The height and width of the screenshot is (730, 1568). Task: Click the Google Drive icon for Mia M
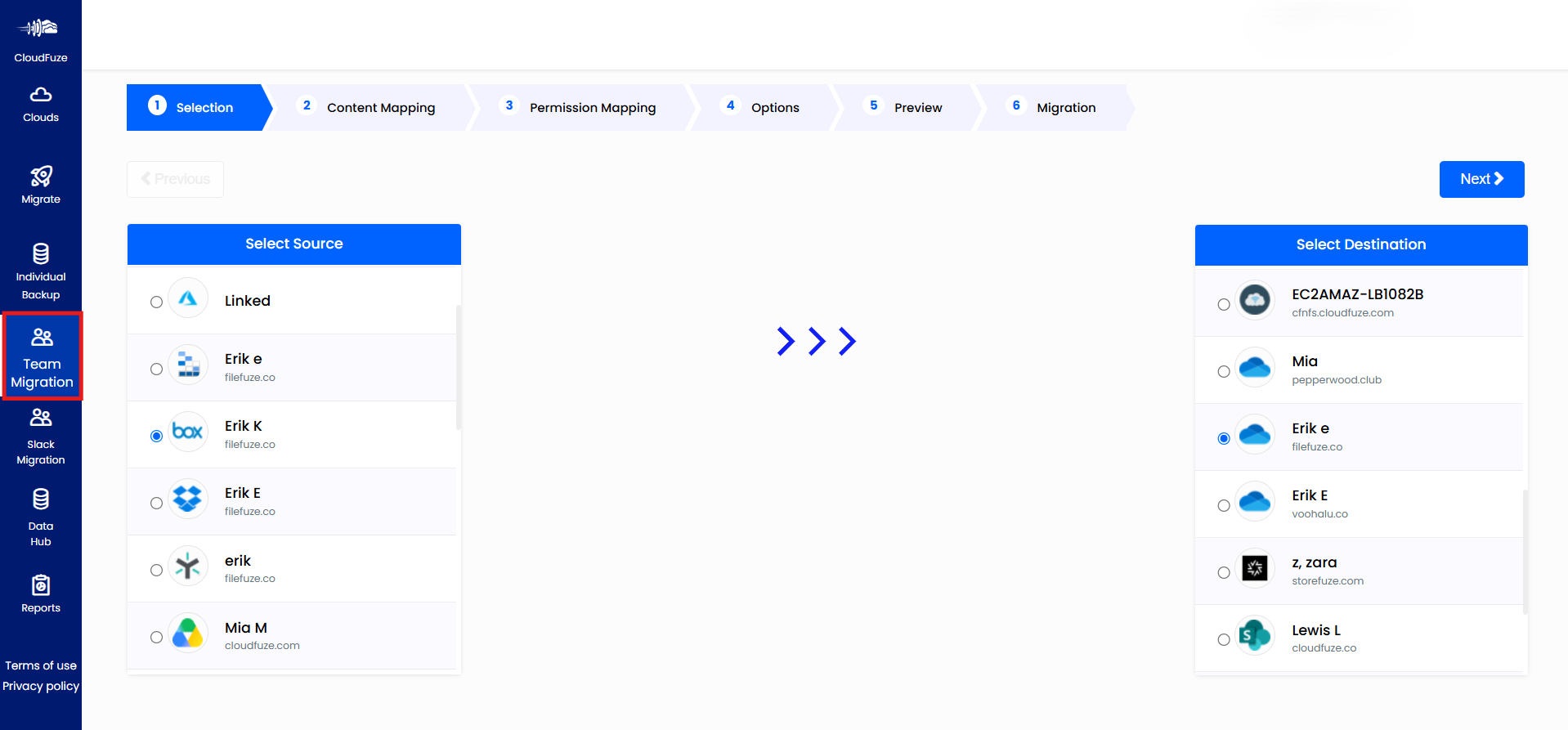[188, 633]
